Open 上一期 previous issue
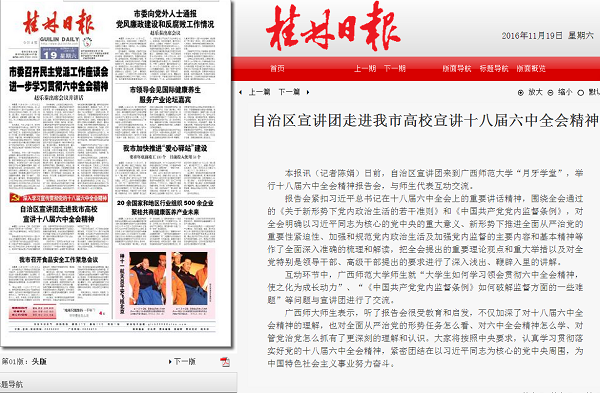The height and width of the screenshot is (393, 600). tap(365, 68)
